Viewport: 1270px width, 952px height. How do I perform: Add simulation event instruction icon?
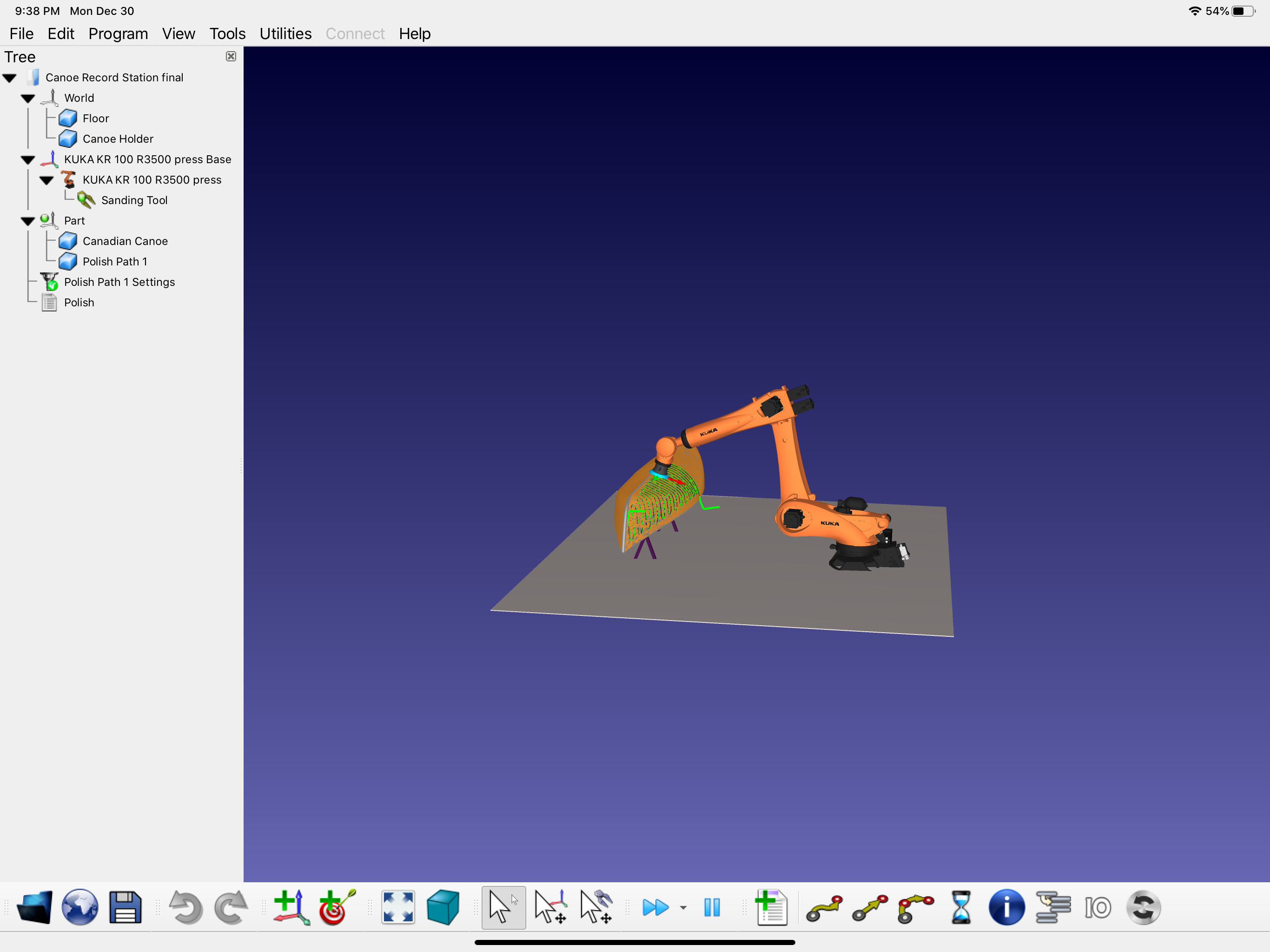point(1143,907)
